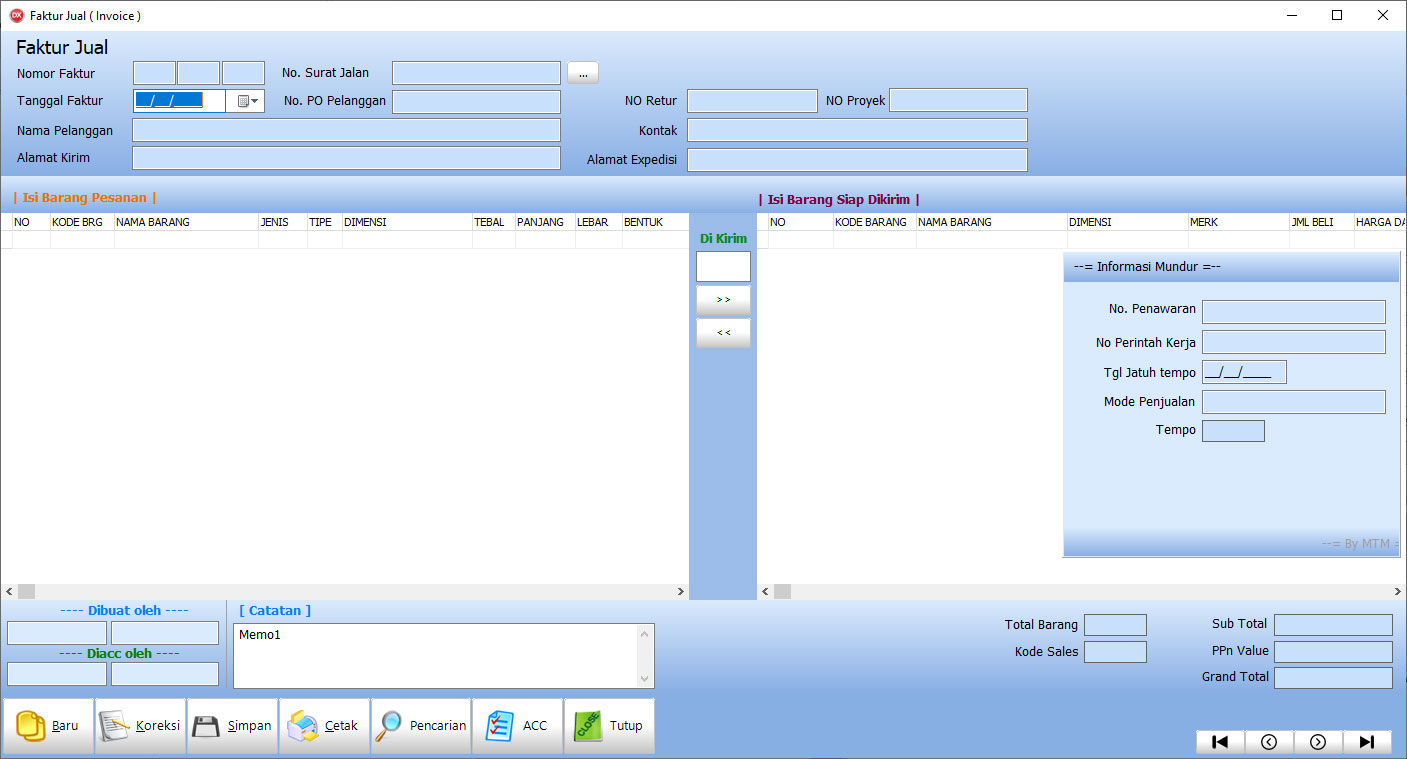Click the Tempo field
This screenshot has width=1407, height=759.
coord(1233,431)
